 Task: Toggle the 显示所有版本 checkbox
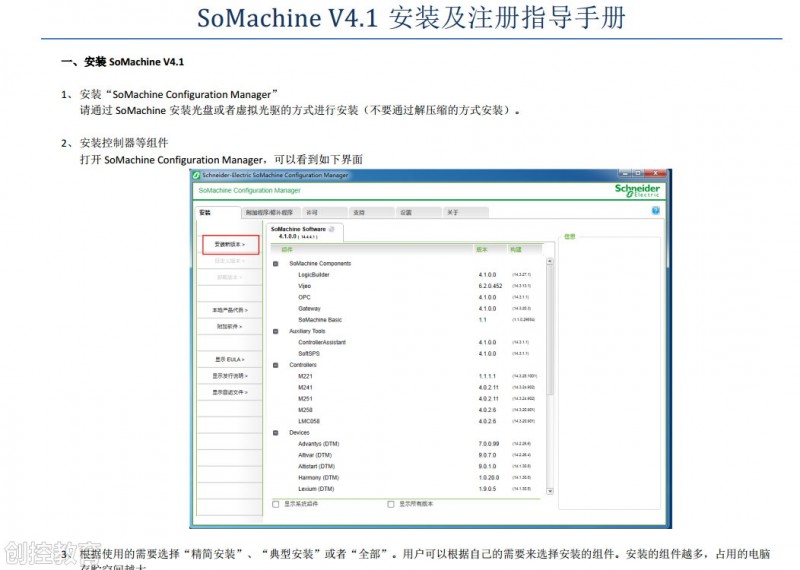point(391,504)
